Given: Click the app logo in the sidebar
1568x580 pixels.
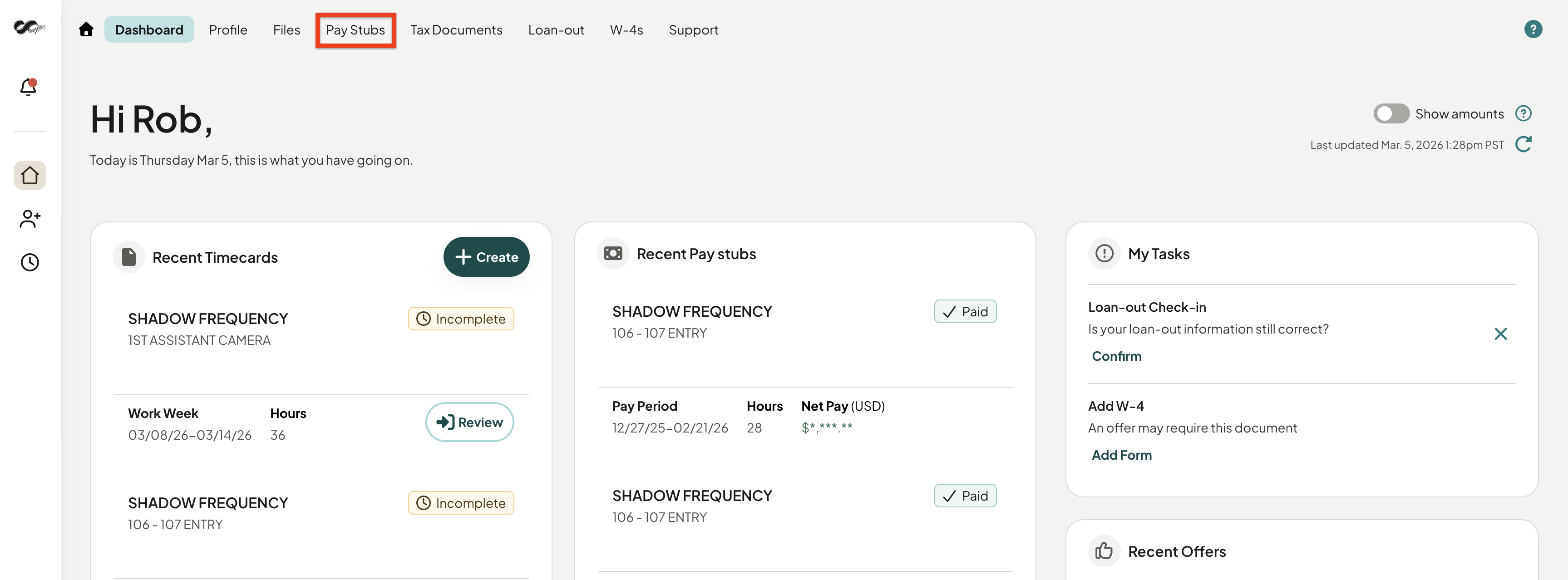Looking at the screenshot, I should 29,27.
